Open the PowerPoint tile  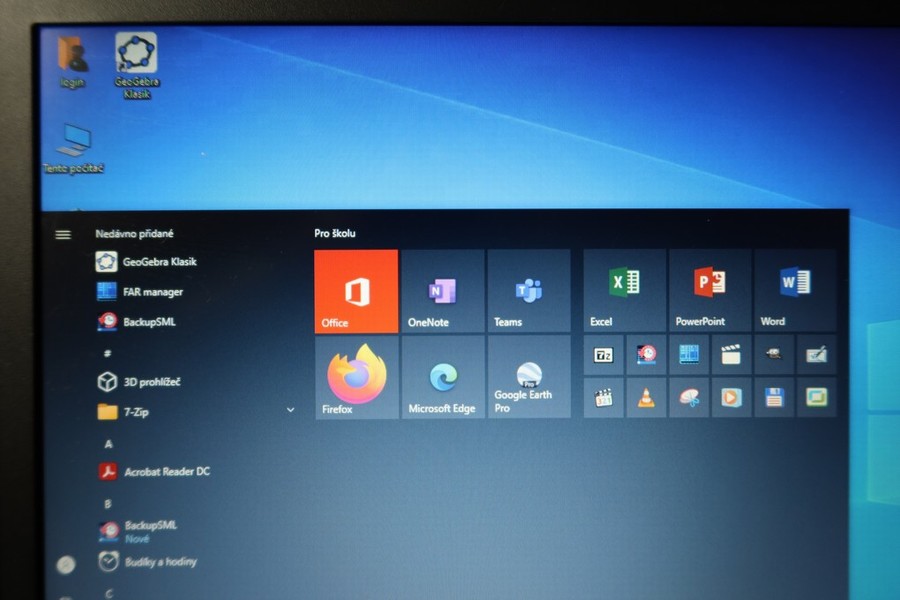[710, 290]
